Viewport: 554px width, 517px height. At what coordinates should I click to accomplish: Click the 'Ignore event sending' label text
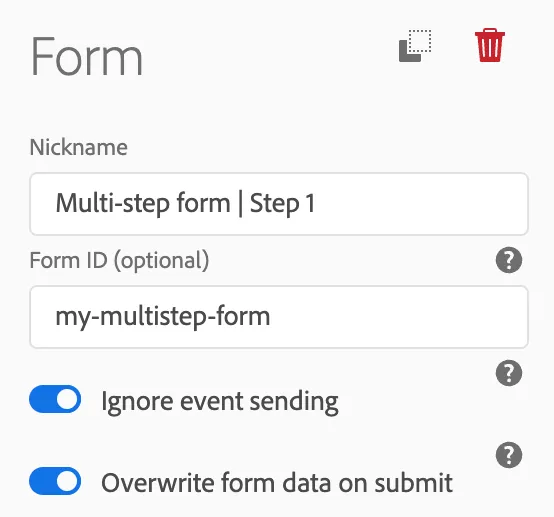click(220, 402)
